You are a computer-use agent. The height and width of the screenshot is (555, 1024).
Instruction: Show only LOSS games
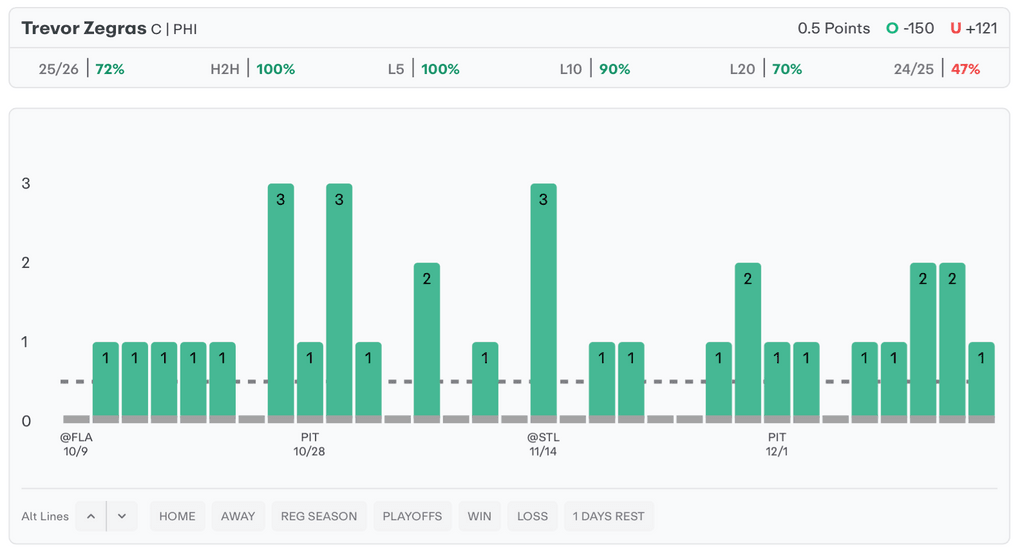[532, 516]
